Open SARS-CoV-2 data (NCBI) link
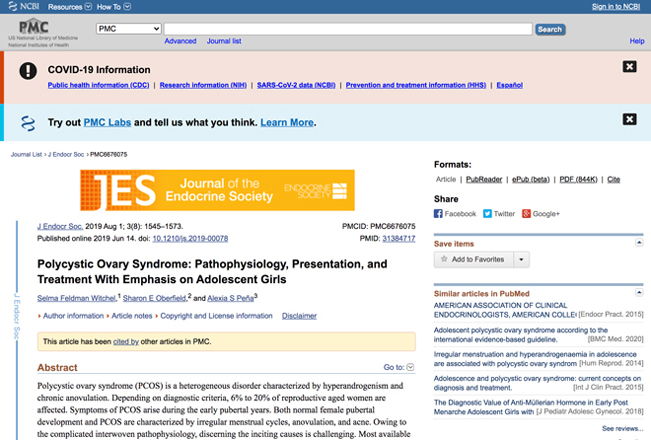This screenshot has height=440, width=651. tap(296, 85)
